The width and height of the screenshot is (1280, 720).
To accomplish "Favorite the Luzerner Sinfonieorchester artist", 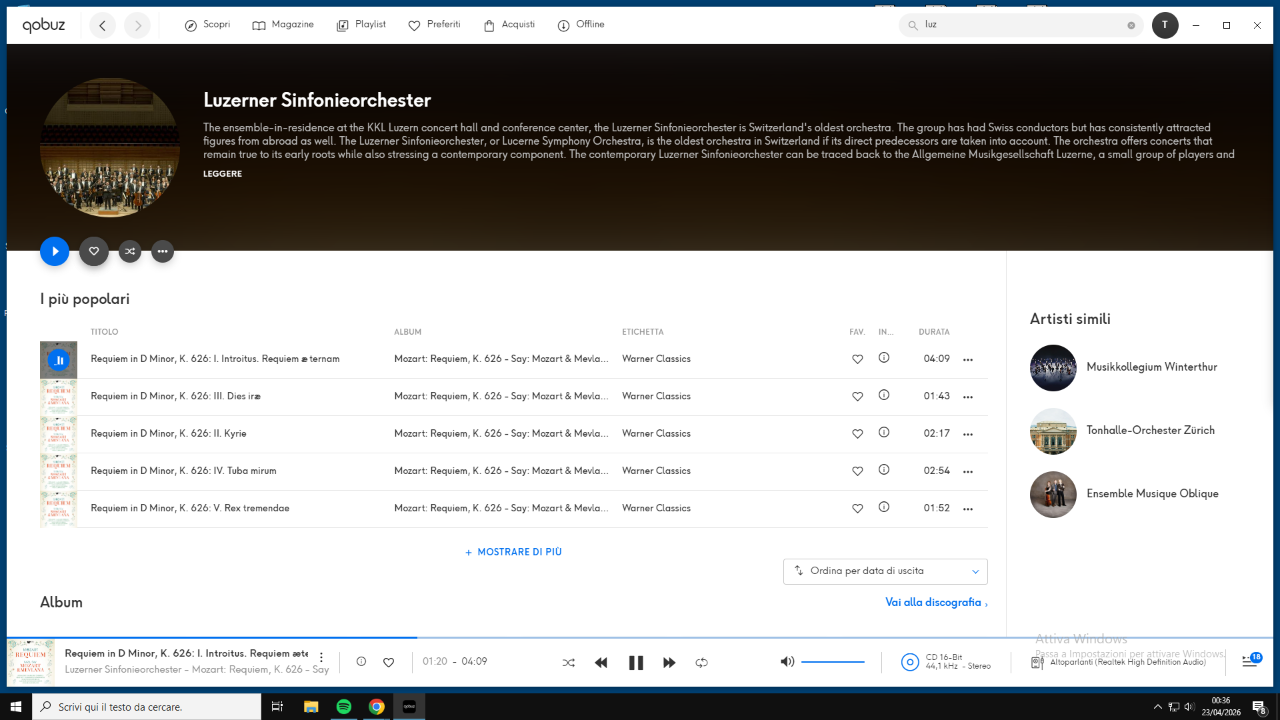I will click(94, 252).
